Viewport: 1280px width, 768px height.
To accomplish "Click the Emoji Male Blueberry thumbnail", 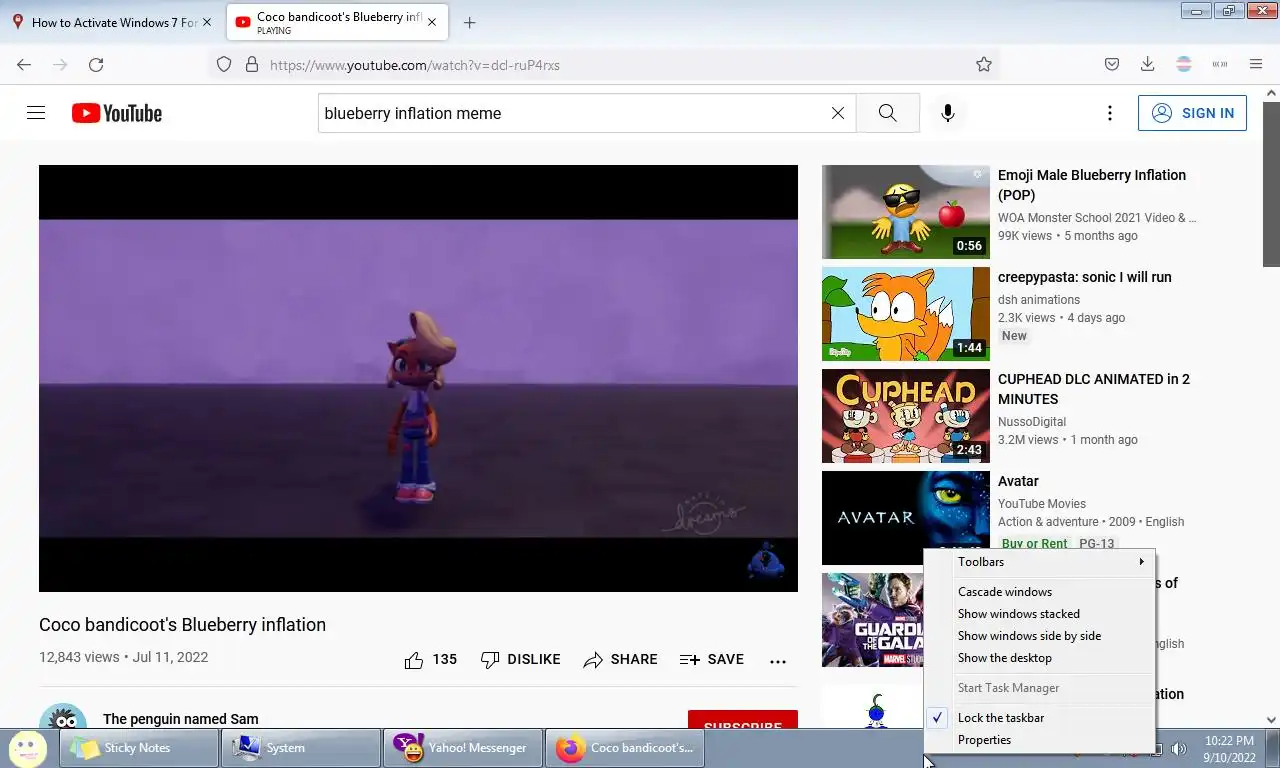I will [906, 212].
